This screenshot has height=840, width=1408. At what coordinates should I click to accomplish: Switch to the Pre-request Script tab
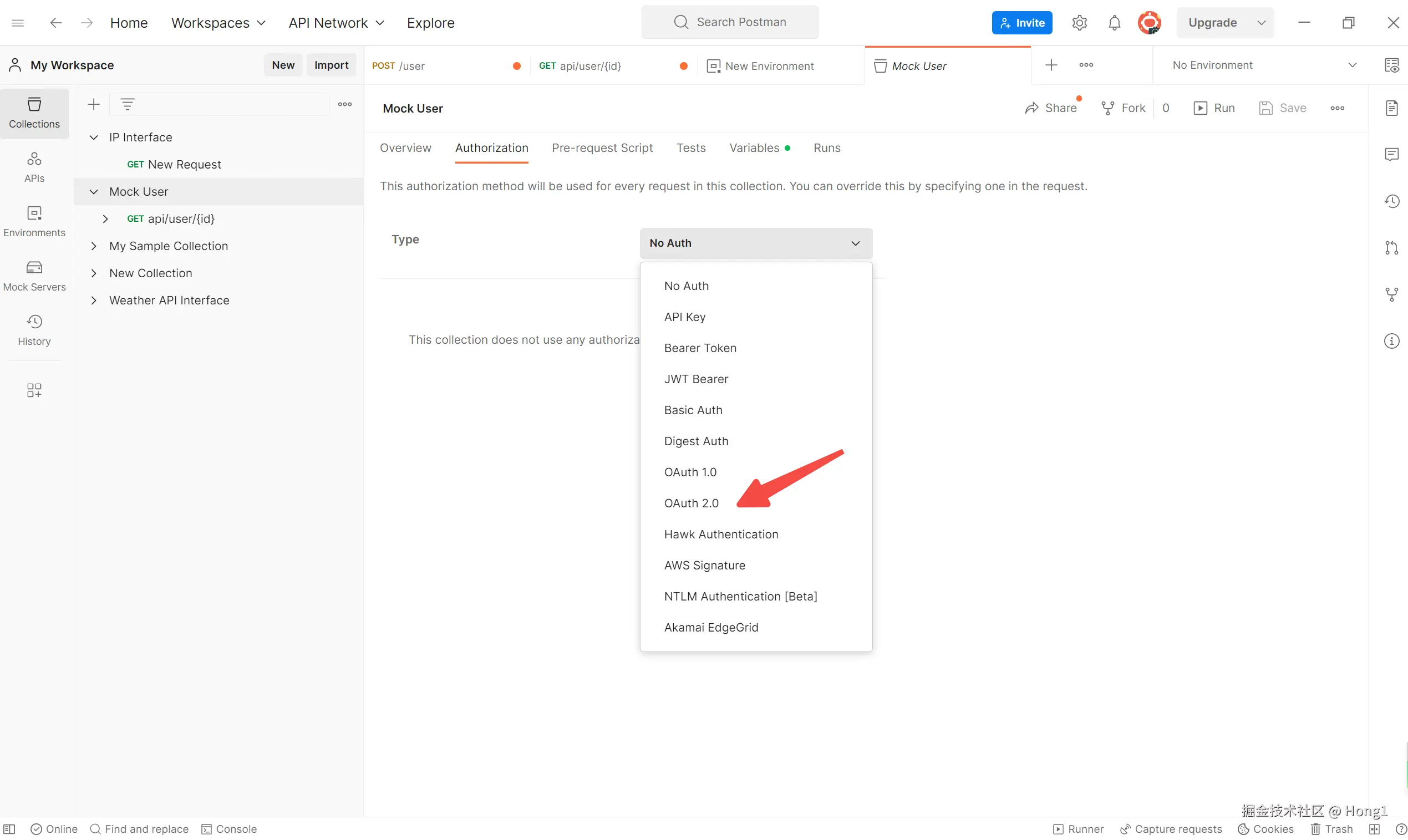tap(602, 147)
